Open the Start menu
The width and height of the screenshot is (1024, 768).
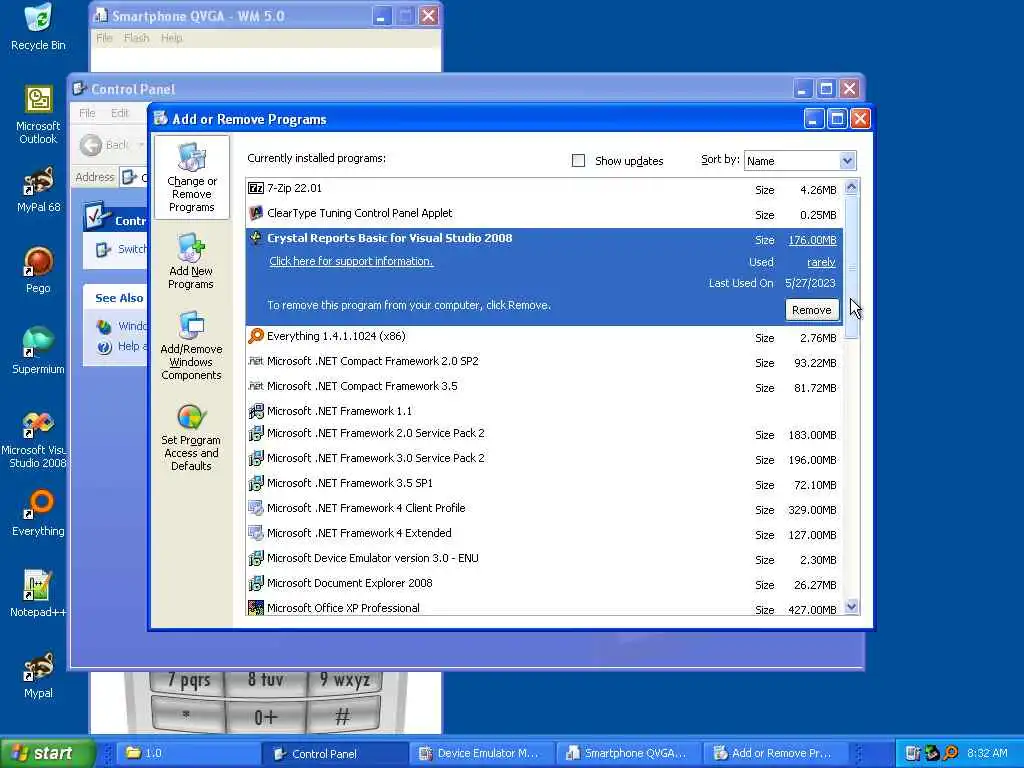[46, 753]
